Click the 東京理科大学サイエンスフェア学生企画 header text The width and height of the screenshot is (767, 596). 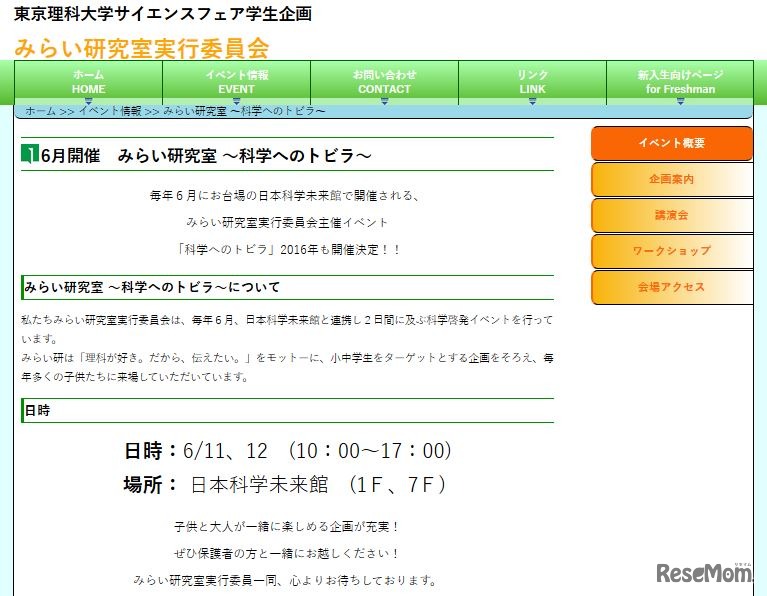pos(163,13)
